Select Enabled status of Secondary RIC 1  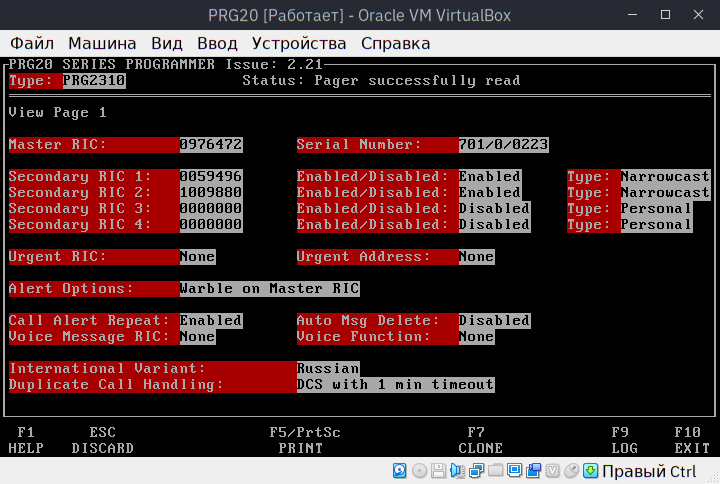tap(489, 177)
